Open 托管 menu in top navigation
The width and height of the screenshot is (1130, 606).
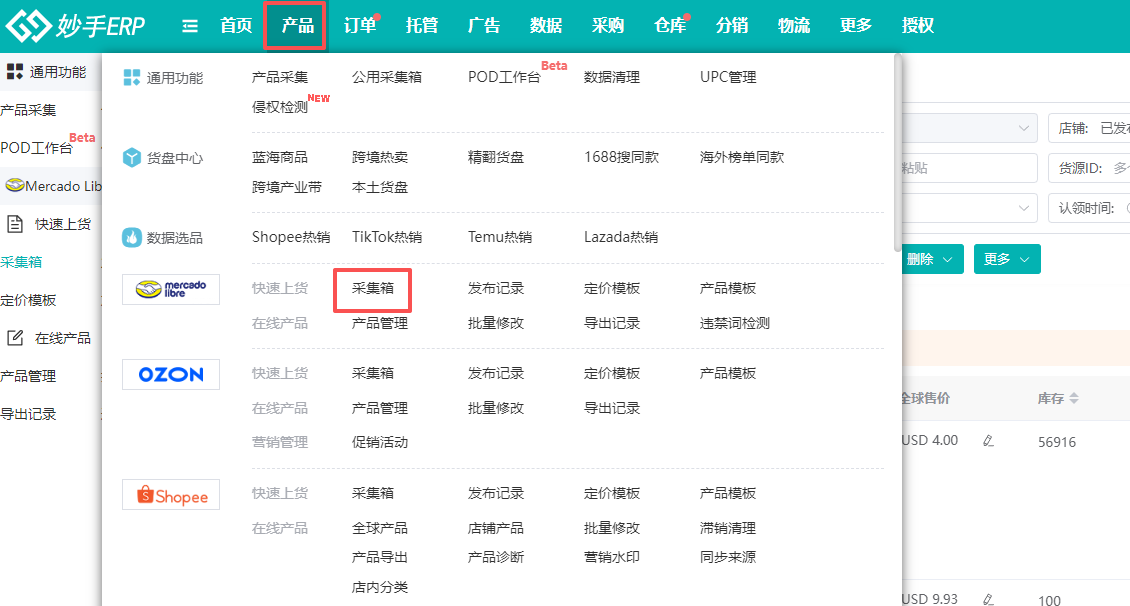422,26
